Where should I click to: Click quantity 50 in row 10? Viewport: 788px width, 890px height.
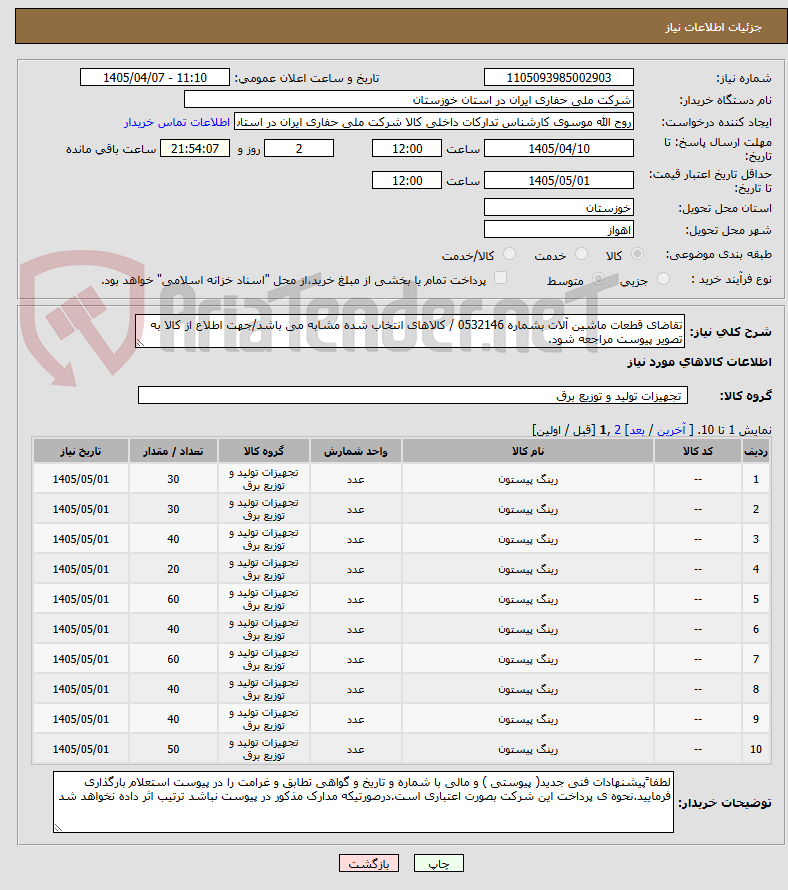pyautogui.click(x=173, y=749)
